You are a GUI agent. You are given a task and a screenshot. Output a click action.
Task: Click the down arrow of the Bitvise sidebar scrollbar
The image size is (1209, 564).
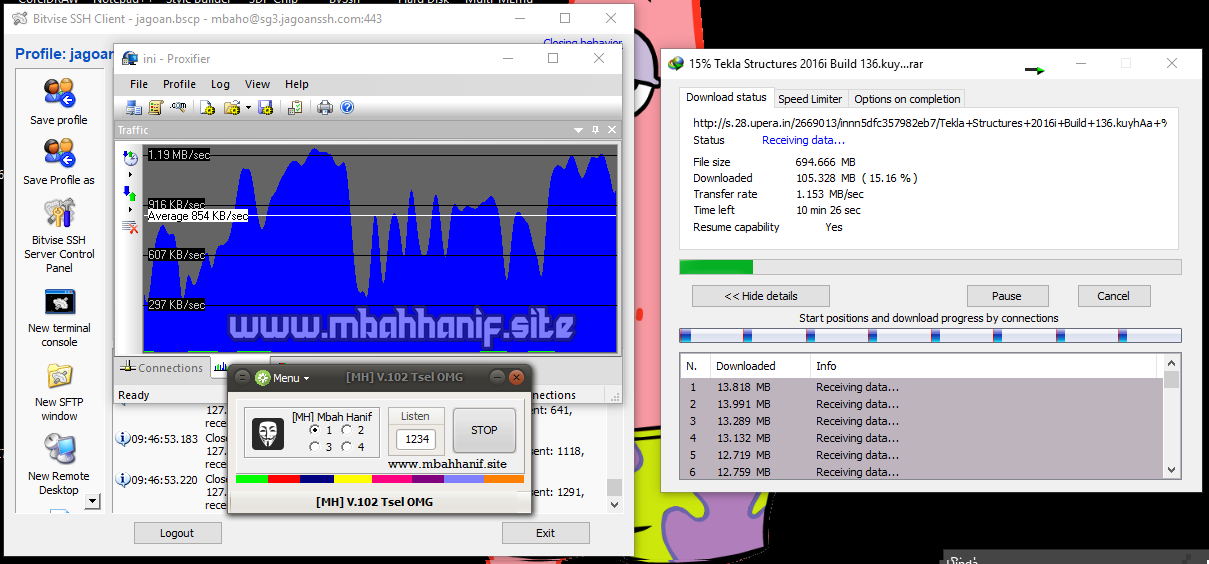[x=93, y=500]
